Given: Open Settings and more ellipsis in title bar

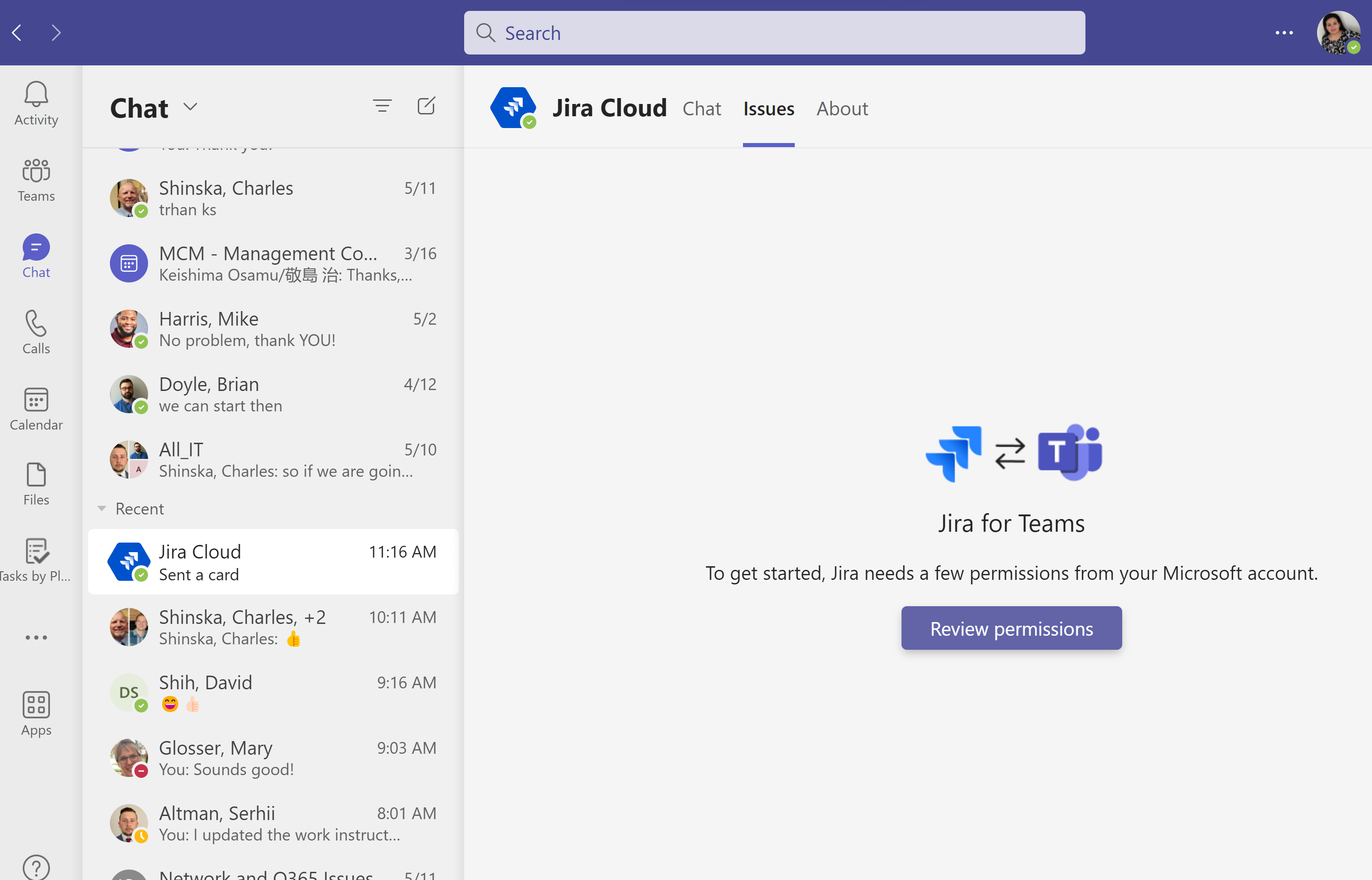Looking at the screenshot, I should 1284,33.
